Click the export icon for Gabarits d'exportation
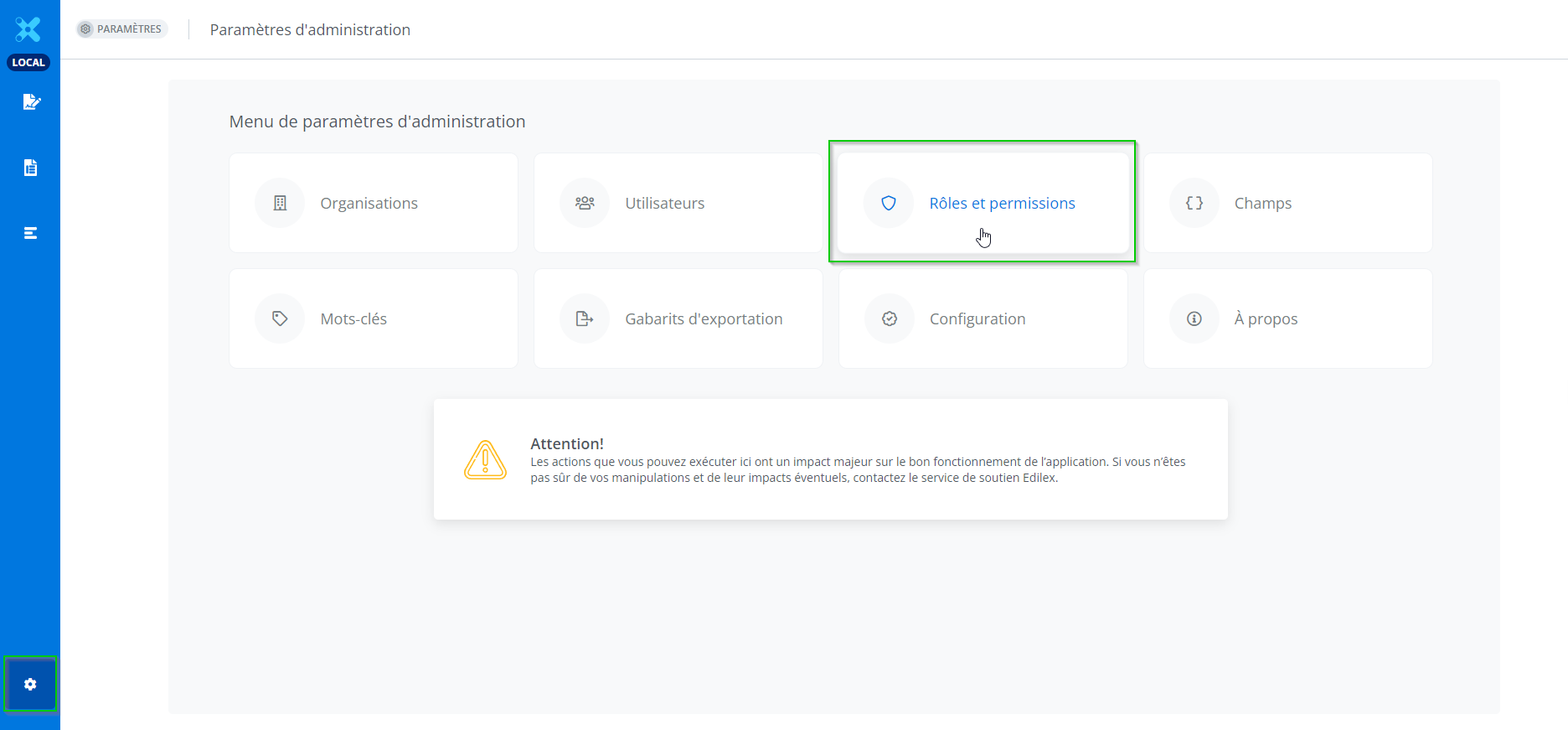Viewport: 1568px width, 730px height. pyautogui.click(x=585, y=318)
